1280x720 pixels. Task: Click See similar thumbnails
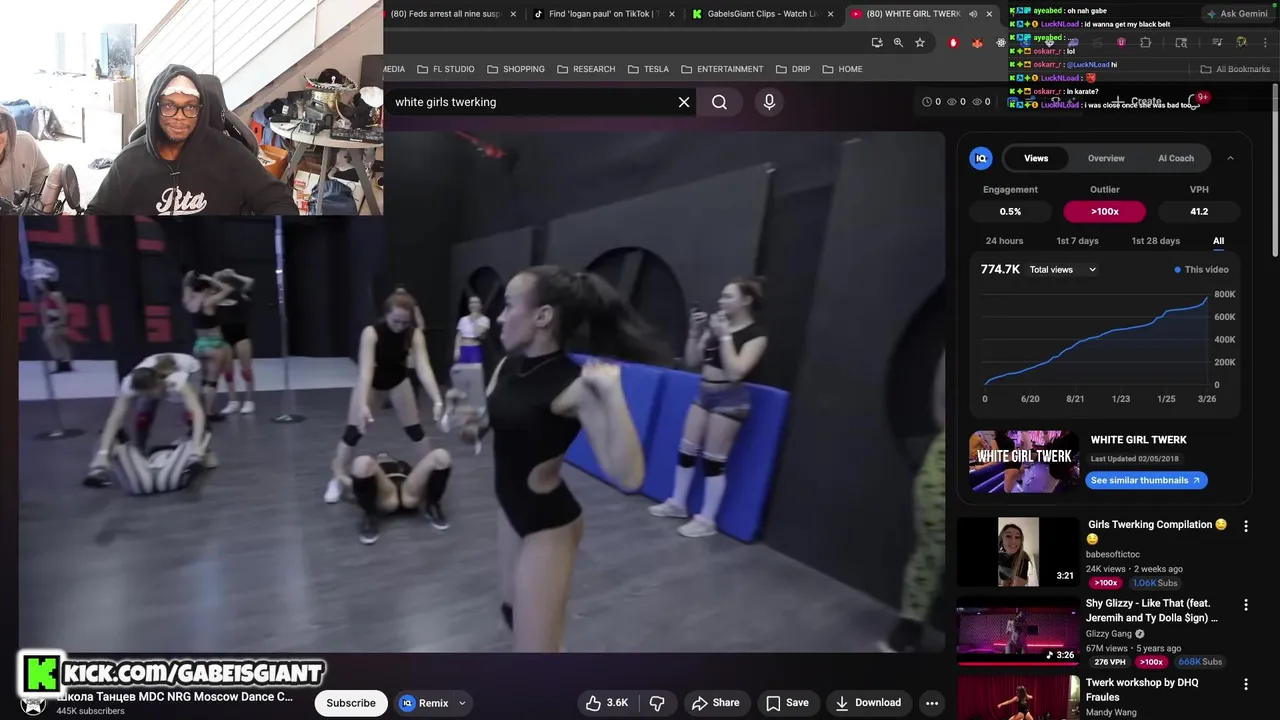(x=1146, y=480)
